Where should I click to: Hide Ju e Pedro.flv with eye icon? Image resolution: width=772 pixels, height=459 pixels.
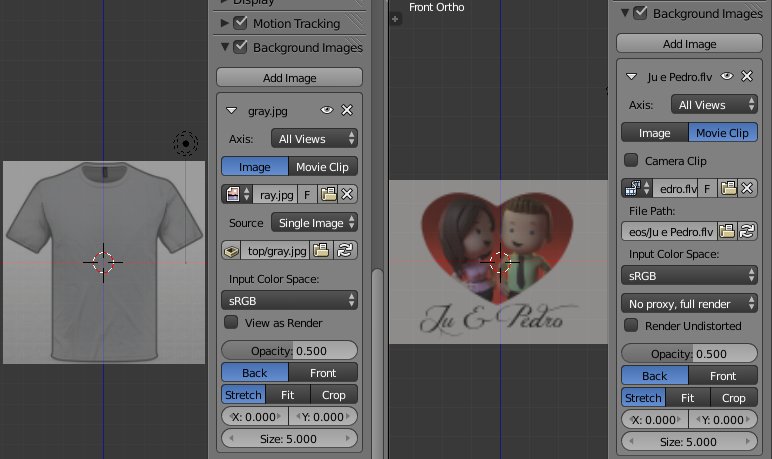[727, 76]
